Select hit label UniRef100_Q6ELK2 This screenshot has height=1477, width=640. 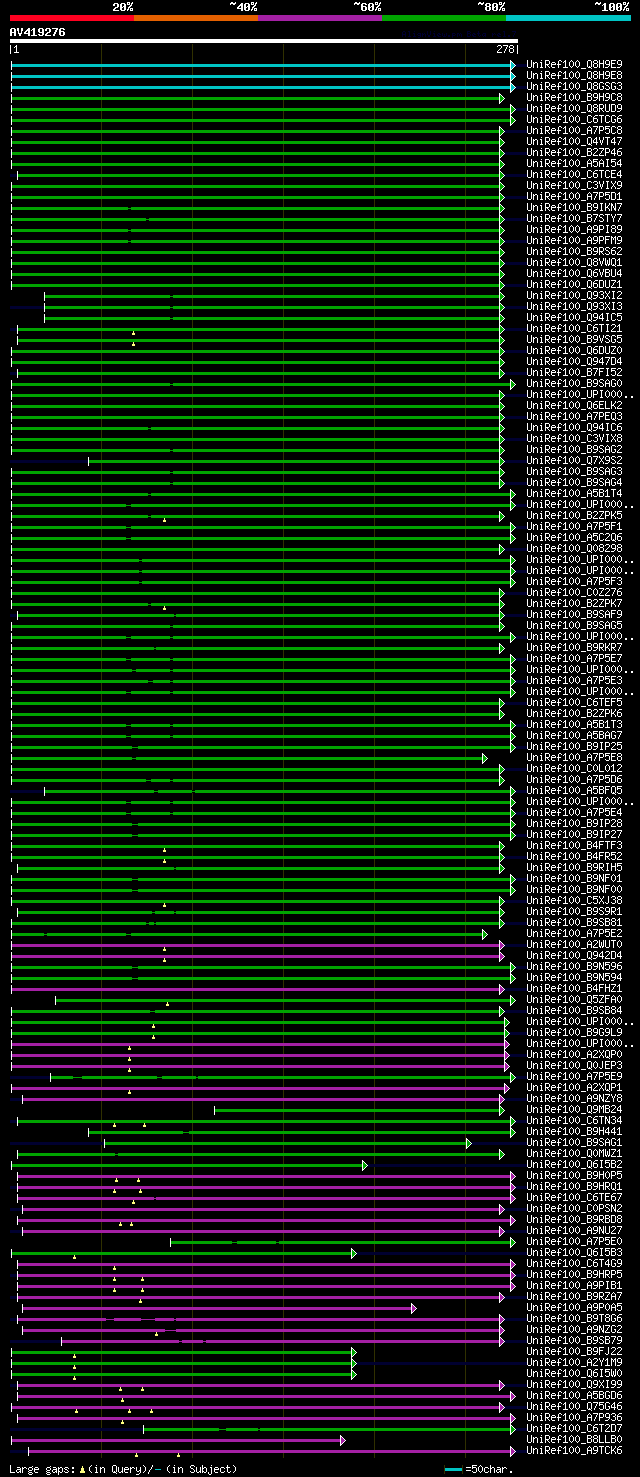point(574,405)
